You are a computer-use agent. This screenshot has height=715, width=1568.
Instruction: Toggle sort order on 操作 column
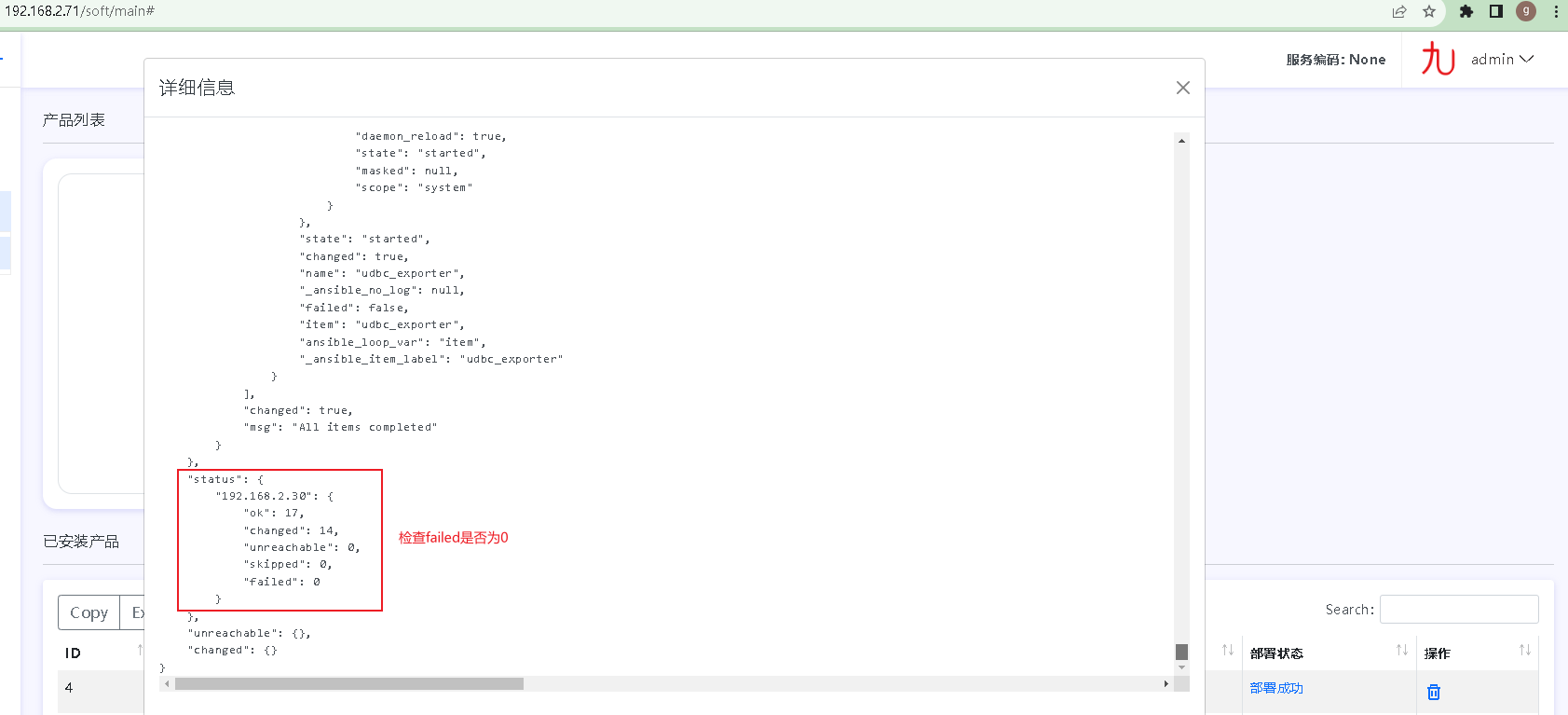tap(1524, 651)
